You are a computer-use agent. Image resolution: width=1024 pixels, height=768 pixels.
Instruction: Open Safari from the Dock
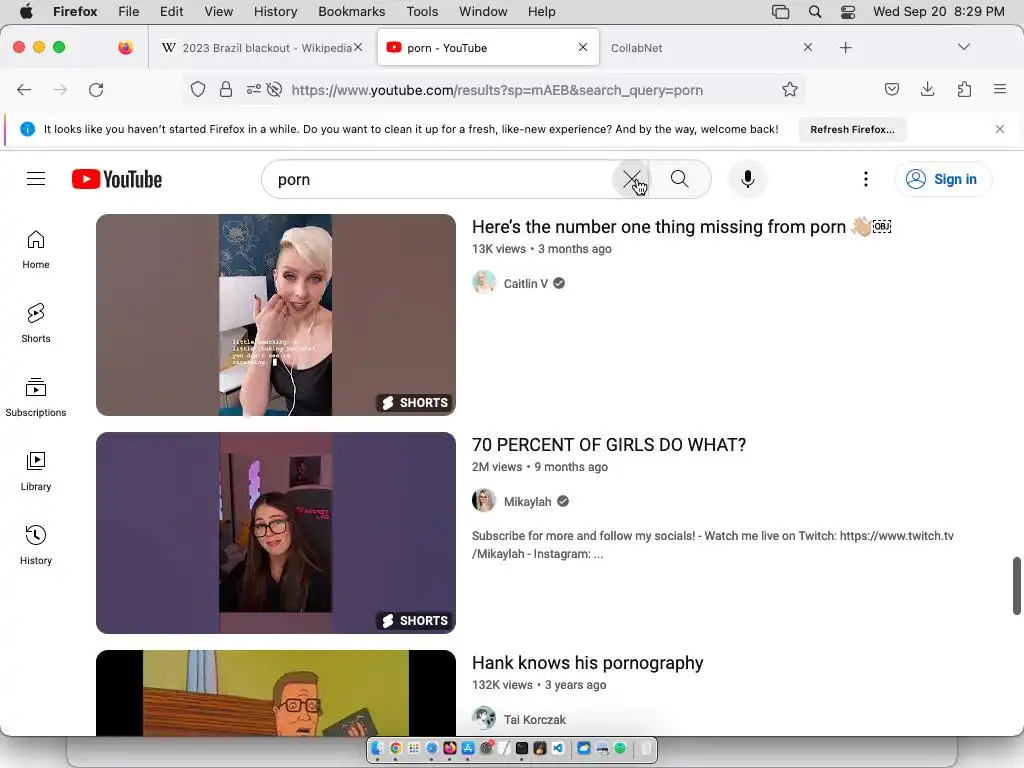432,748
